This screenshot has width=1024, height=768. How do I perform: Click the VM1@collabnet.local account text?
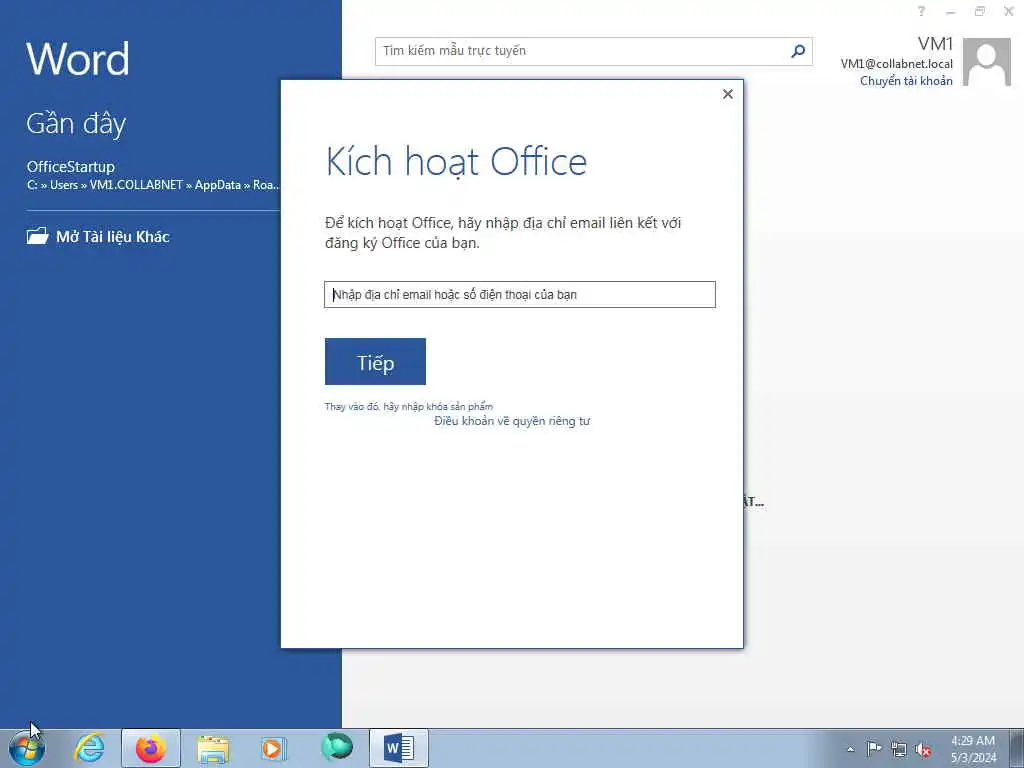pos(897,64)
